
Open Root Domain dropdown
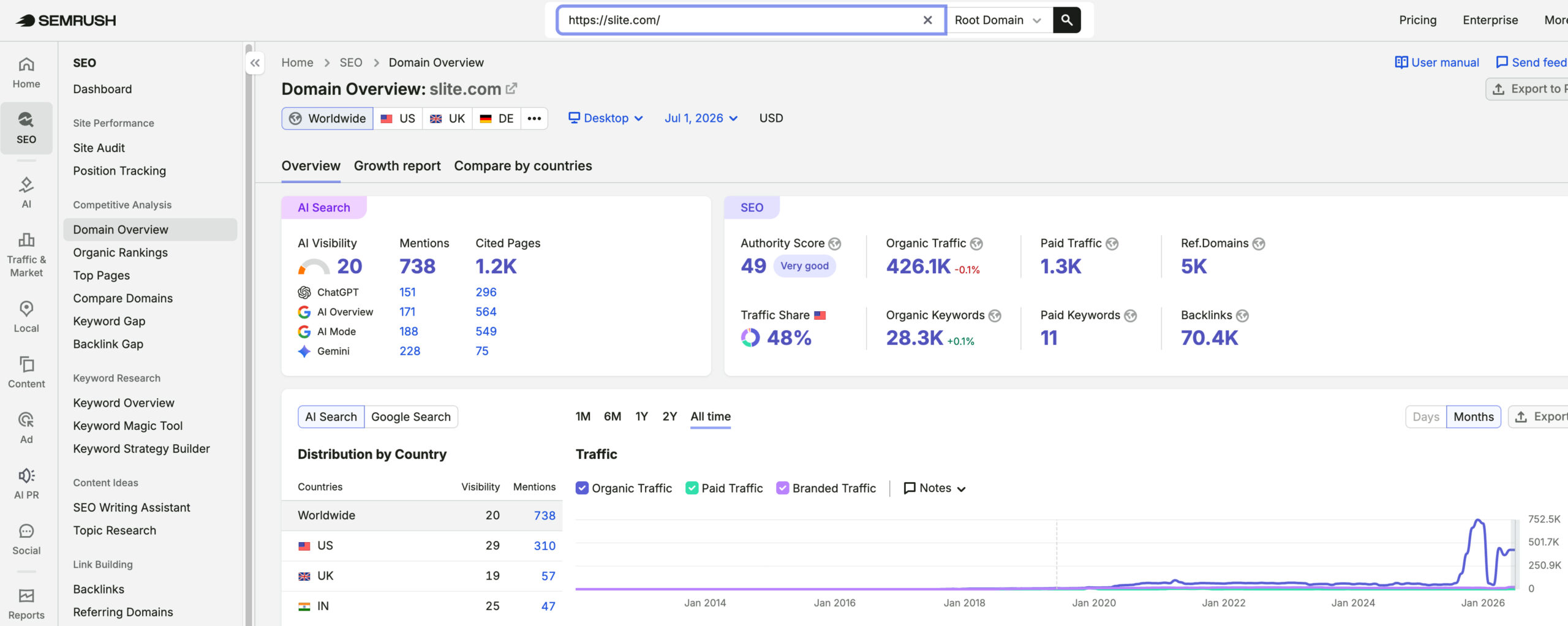[x=999, y=20]
